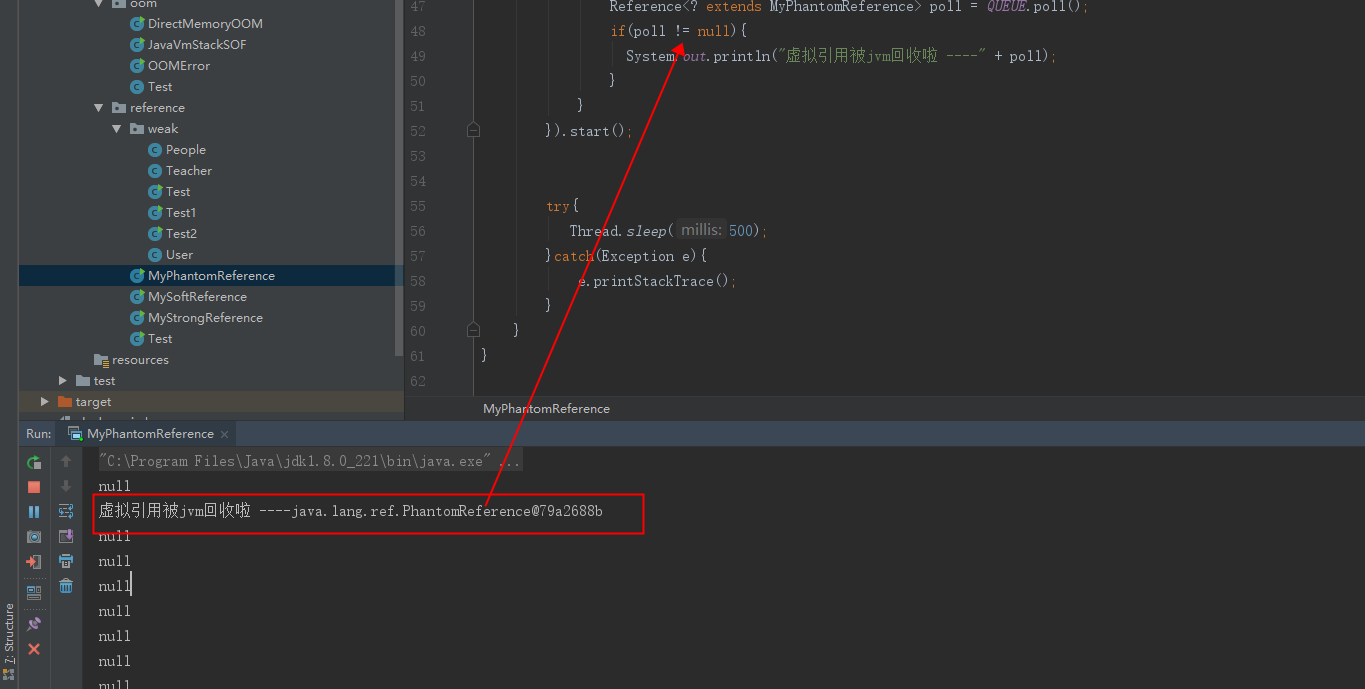Select the test folder
This screenshot has height=689, width=1365.
(104, 381)
